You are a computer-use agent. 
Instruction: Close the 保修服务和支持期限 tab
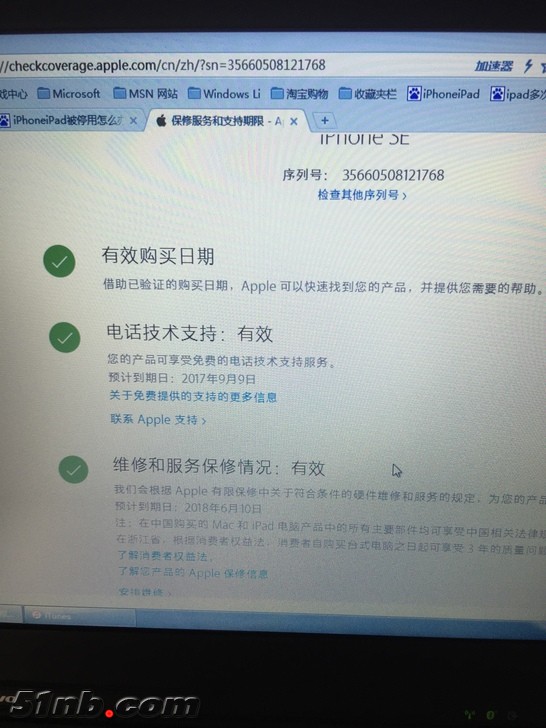pyautogui.click(x=294, y=121)
